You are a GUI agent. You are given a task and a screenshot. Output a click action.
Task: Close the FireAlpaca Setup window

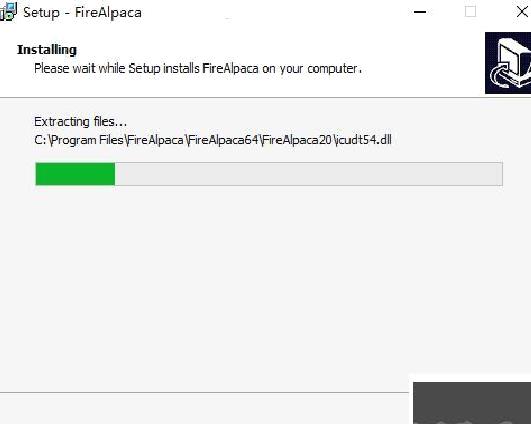point(523,12)
